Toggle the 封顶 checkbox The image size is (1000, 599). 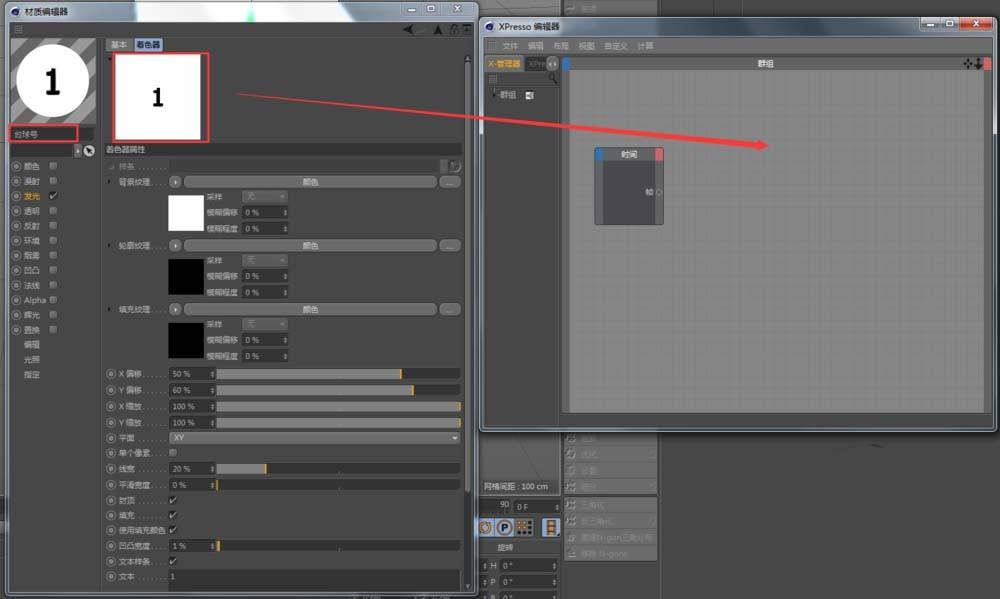point(170,499)
